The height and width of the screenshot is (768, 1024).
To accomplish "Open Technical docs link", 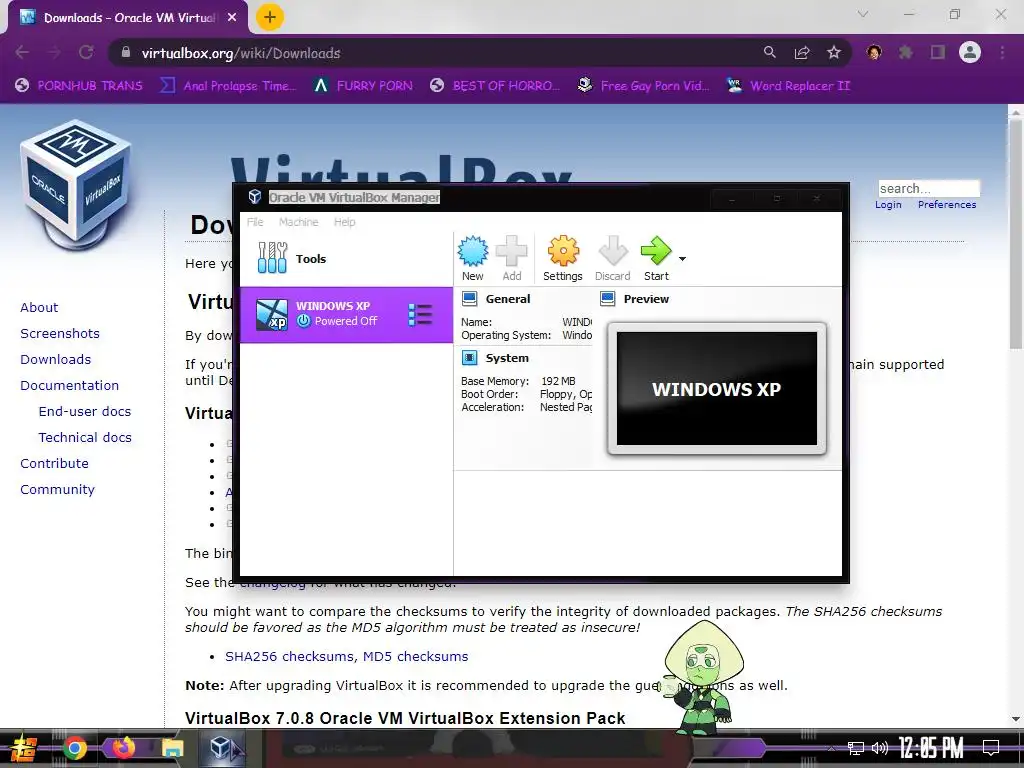I will (85, 438).
